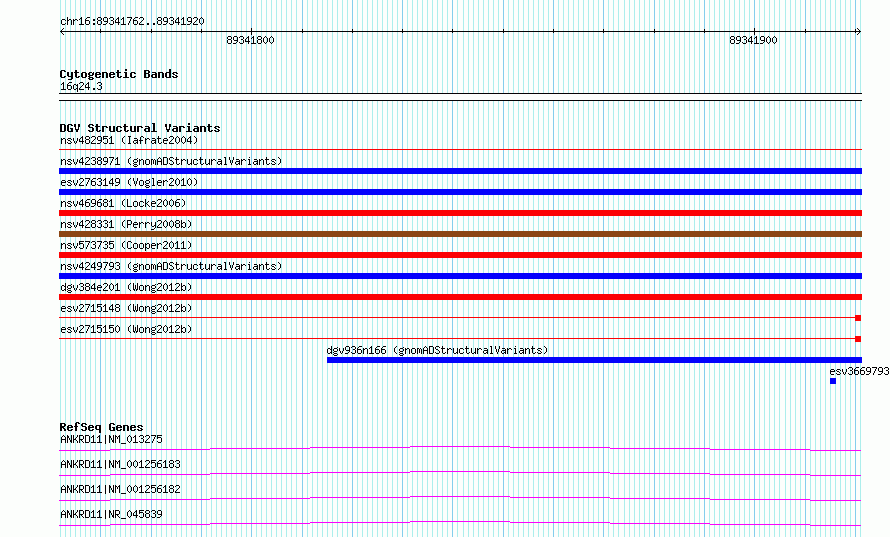The image size is (890, 537).
Task: Click the thin red line of nsv482951
Action: tap(460, 150)
